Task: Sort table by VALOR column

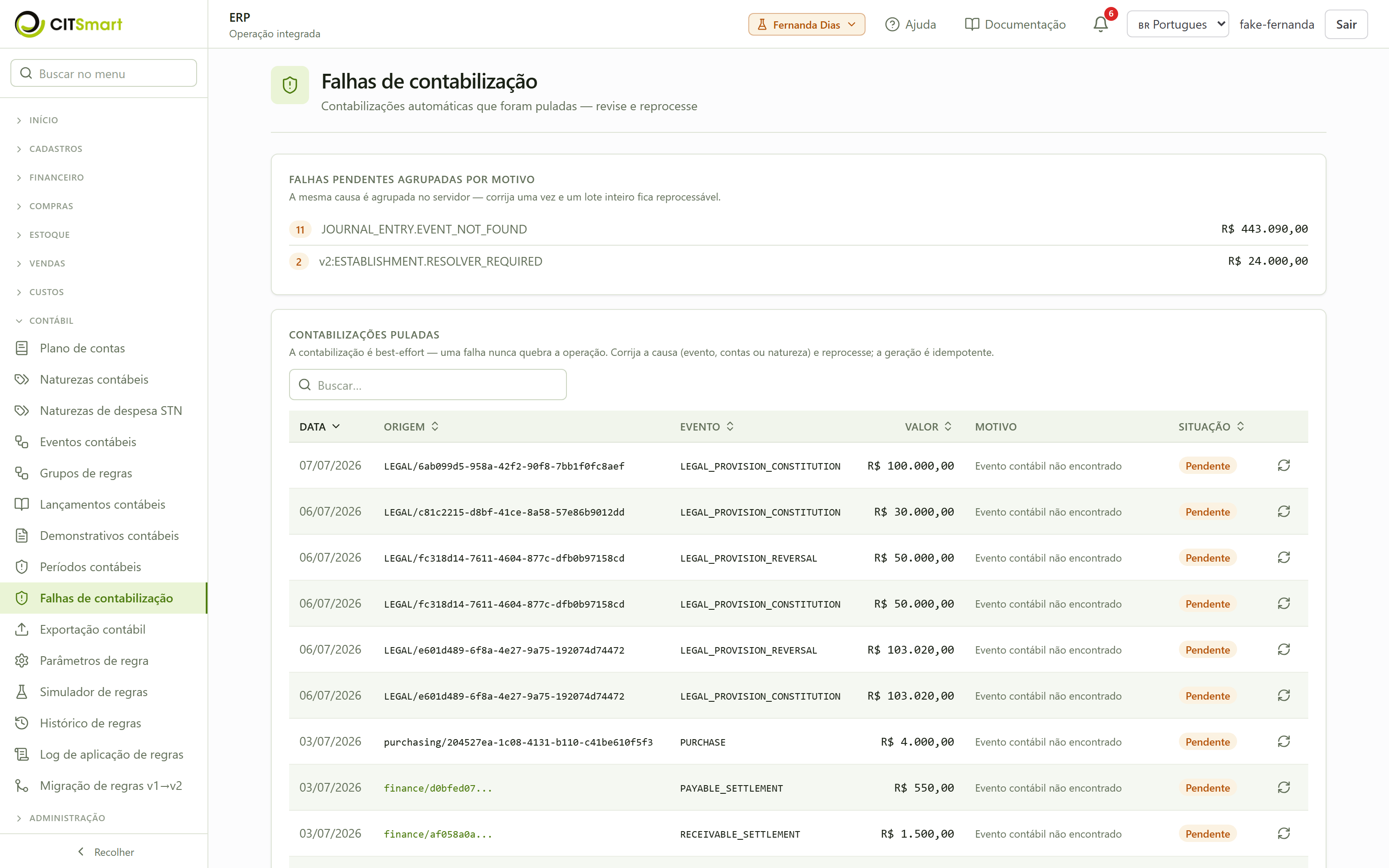Action: pyautogui.click(x=928, y=427)
